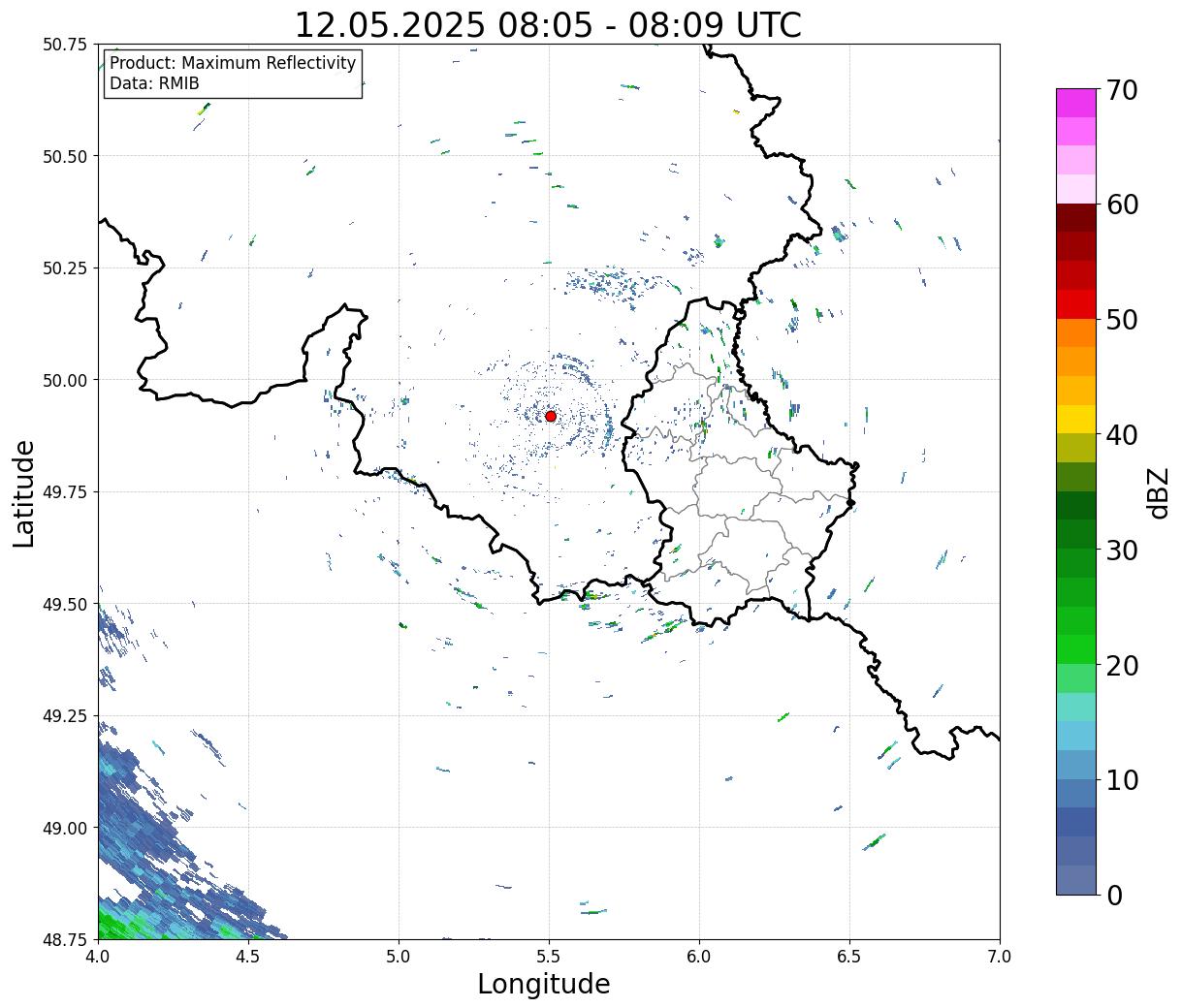Click the red radar location marker
The height and width of the screenshot is (1008, 1182).
[x=551, y=416]
